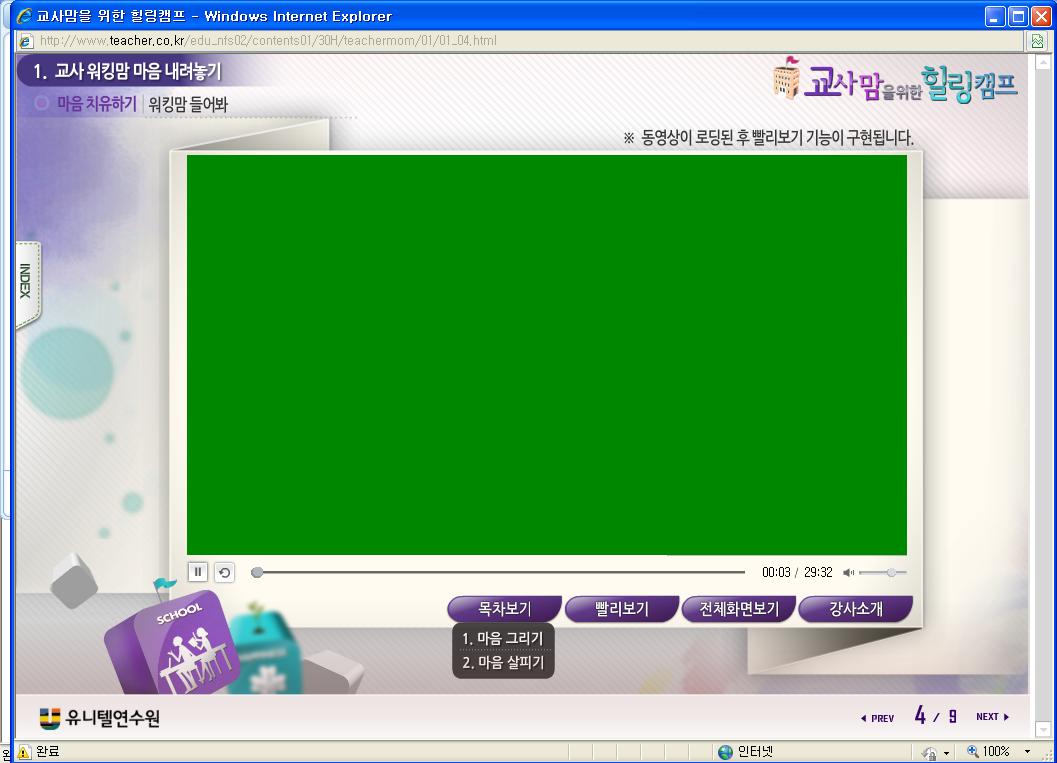1057x763 pixels.
Task: Open the 목차보기 table of contents
Action: (x=504, y=609)
